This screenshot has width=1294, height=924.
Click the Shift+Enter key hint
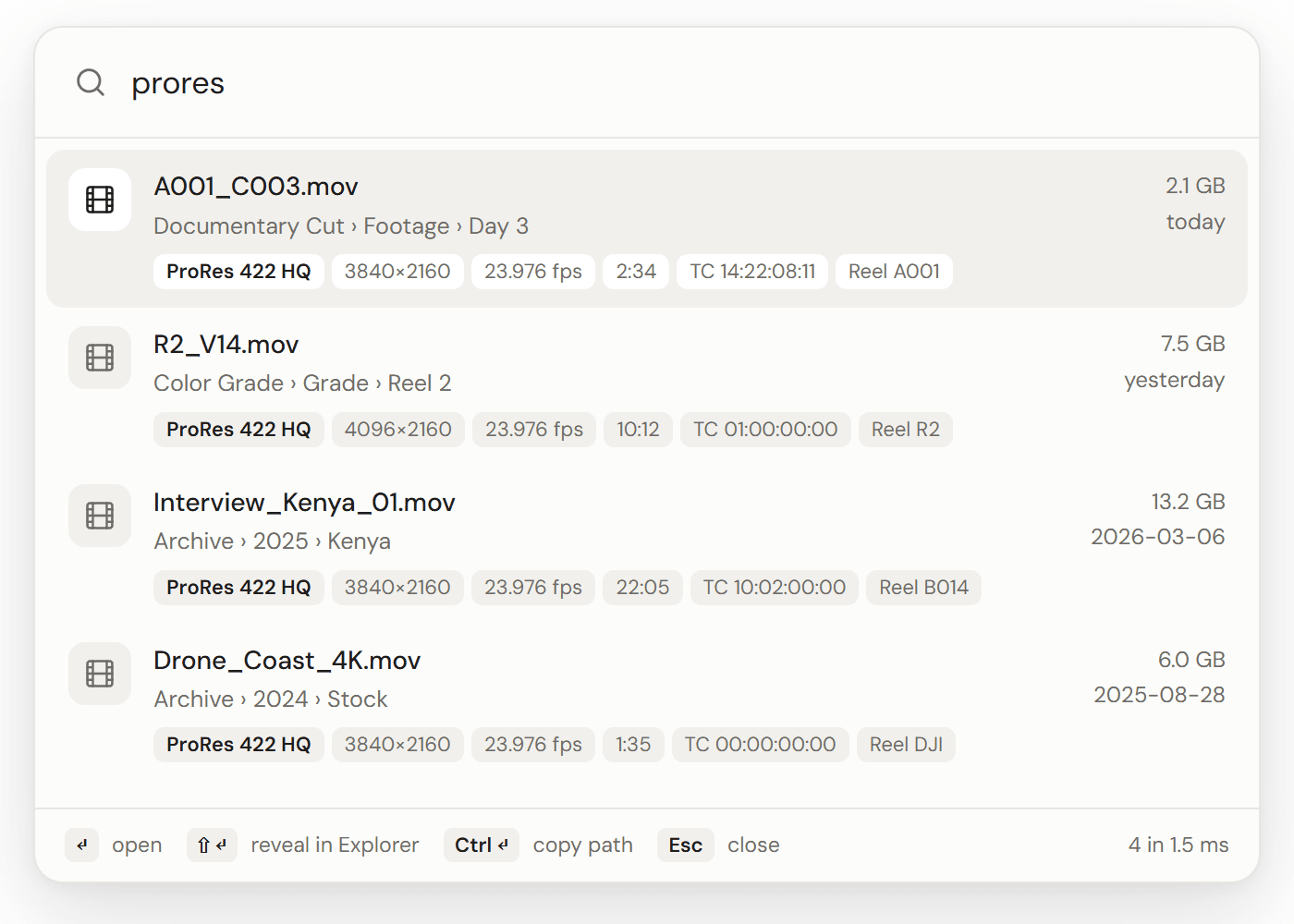[x=212, y=845]
